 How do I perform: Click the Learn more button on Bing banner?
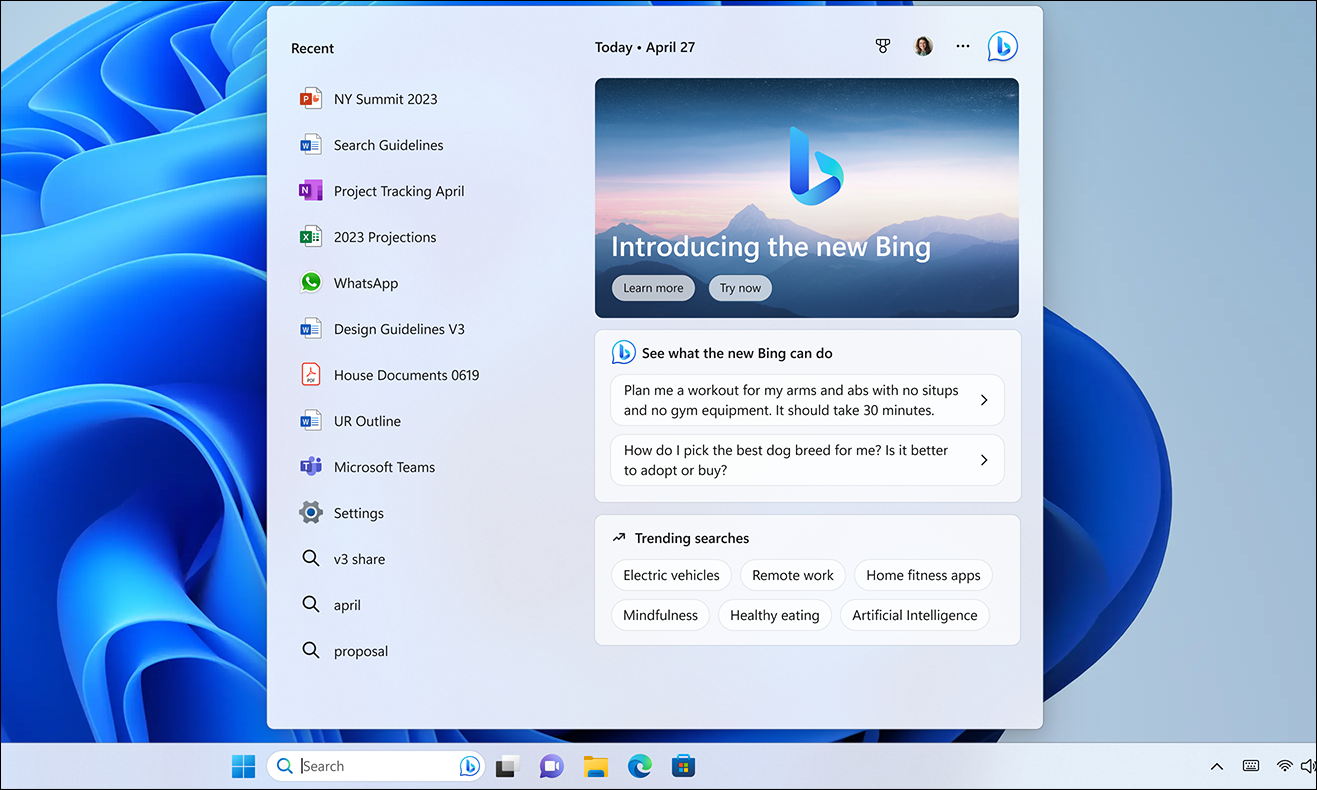[653, 288]
